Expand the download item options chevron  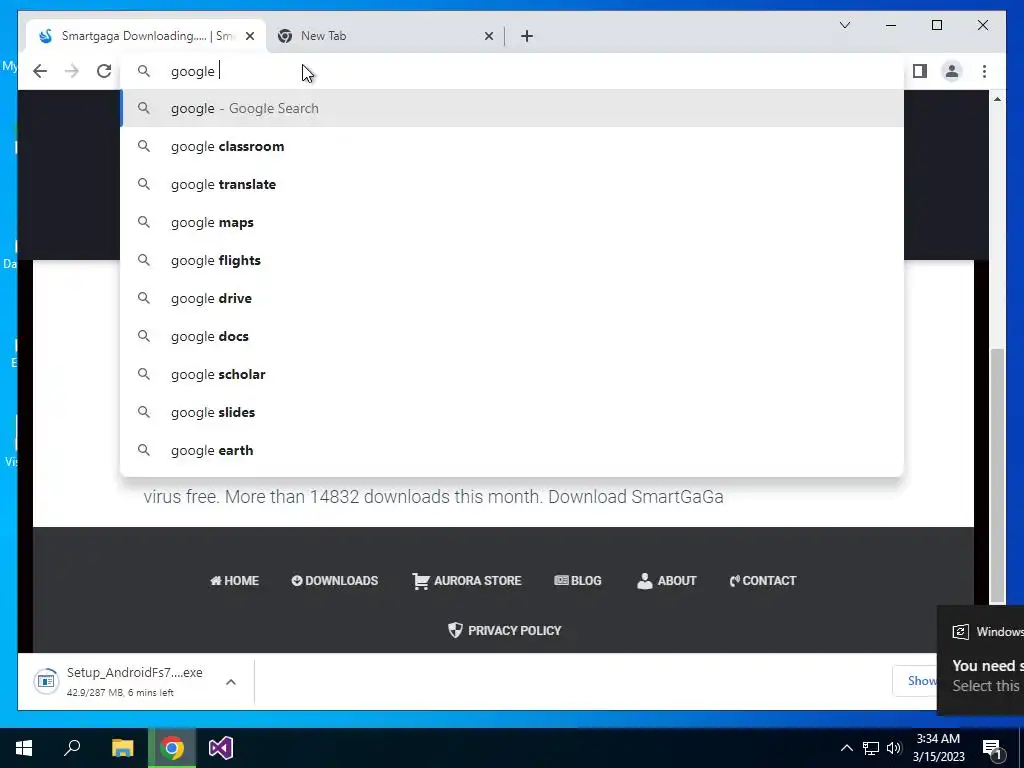pos(231,682)
